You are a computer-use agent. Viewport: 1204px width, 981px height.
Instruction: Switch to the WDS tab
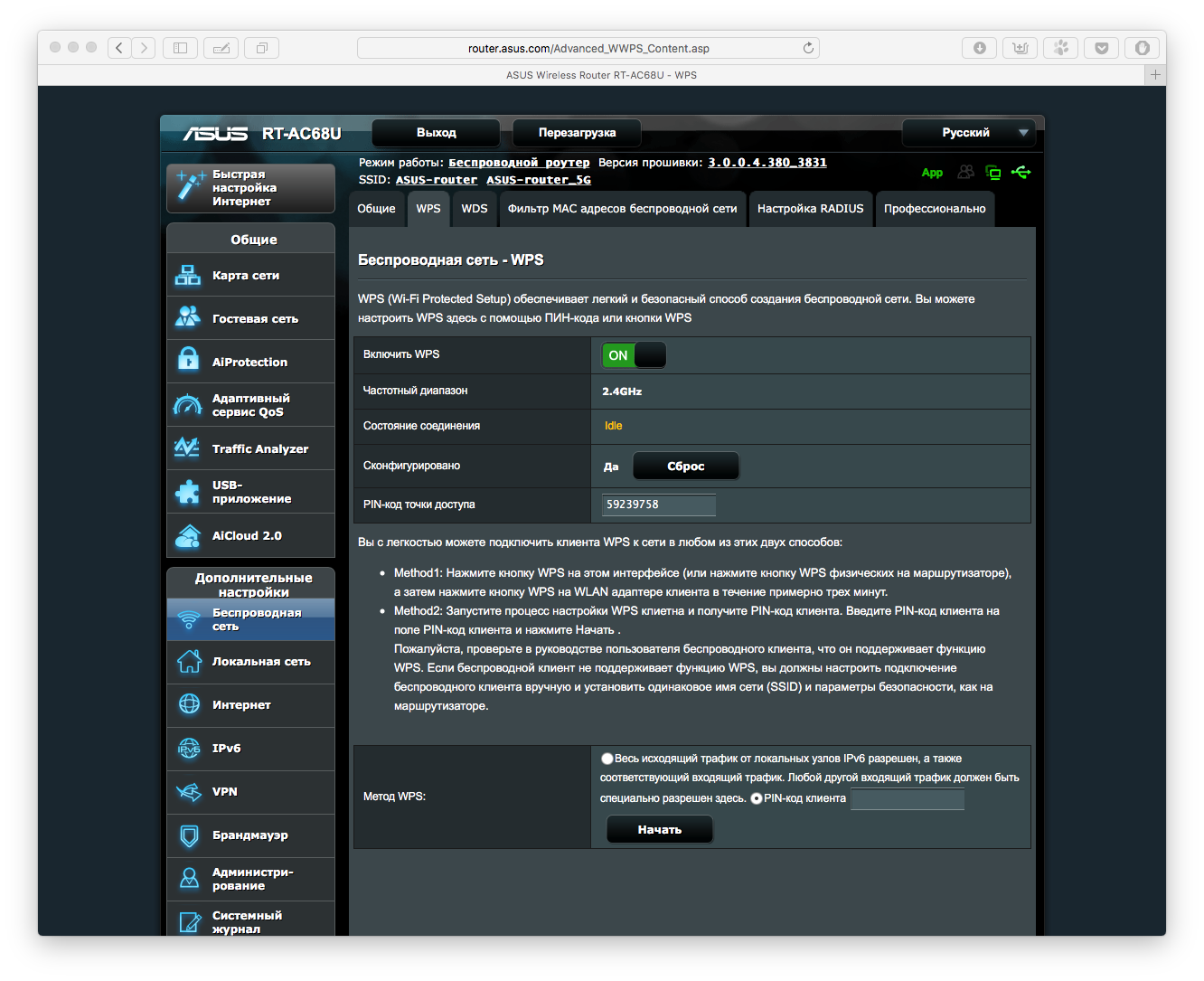pos(475,209)
